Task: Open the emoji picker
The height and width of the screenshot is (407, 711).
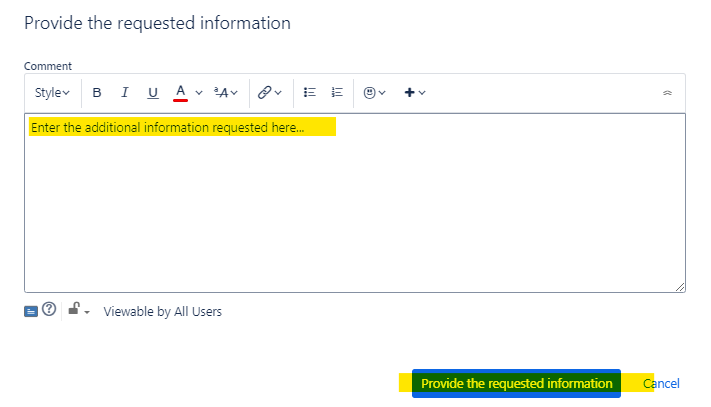Action: (373, 93)
